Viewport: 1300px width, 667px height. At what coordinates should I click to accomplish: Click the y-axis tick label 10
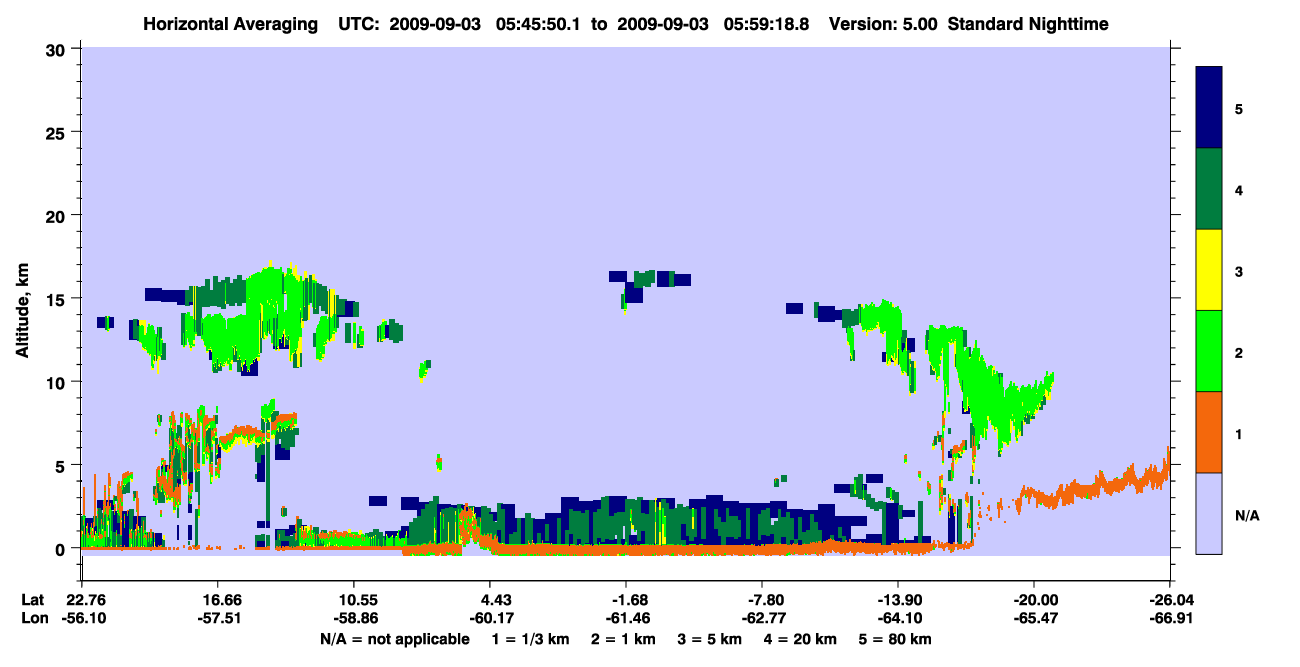pyautogui.click(x=57, y=382)
